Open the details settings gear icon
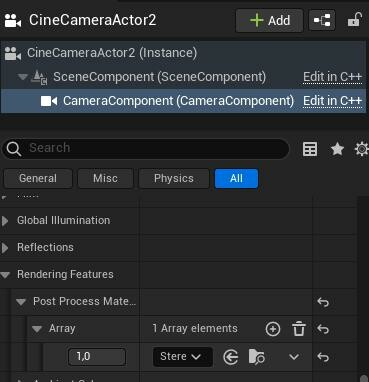The image size is (369, 382). click(362, 149)
